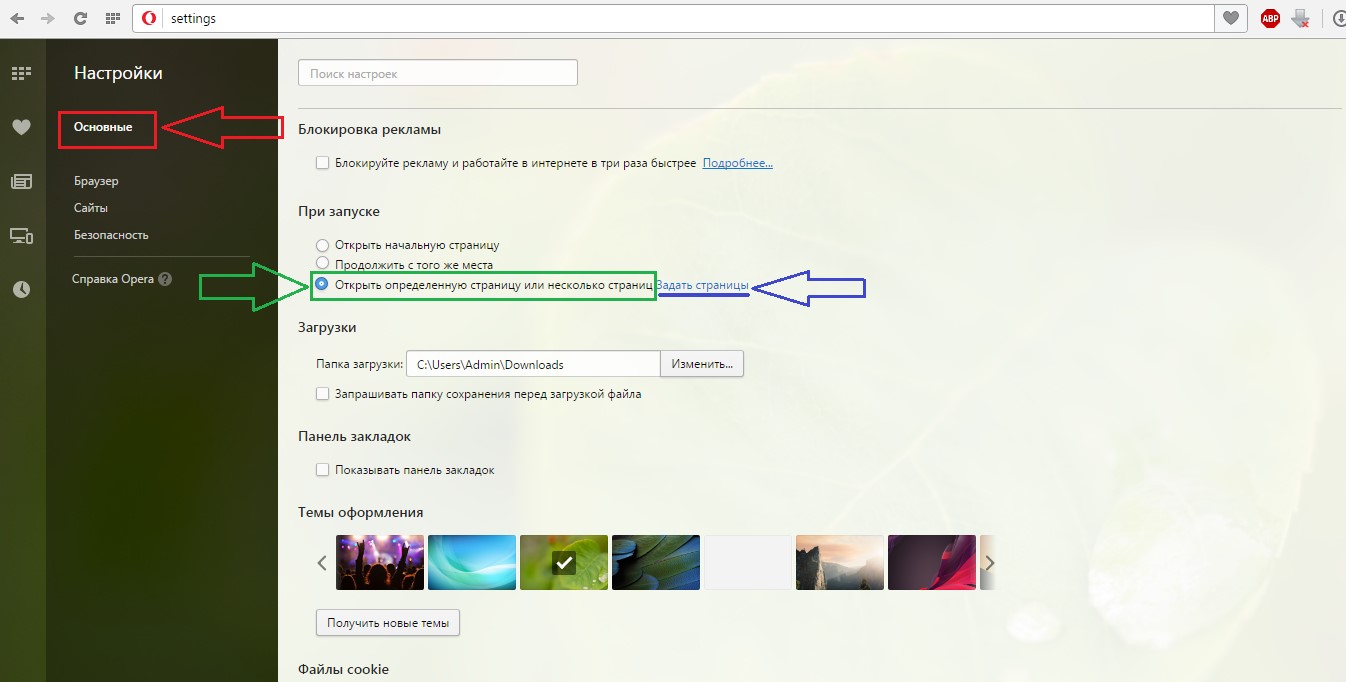Open Speed Dial grid icon in sidebar
Screen dimensions: 1346x682
click(21, 73)
